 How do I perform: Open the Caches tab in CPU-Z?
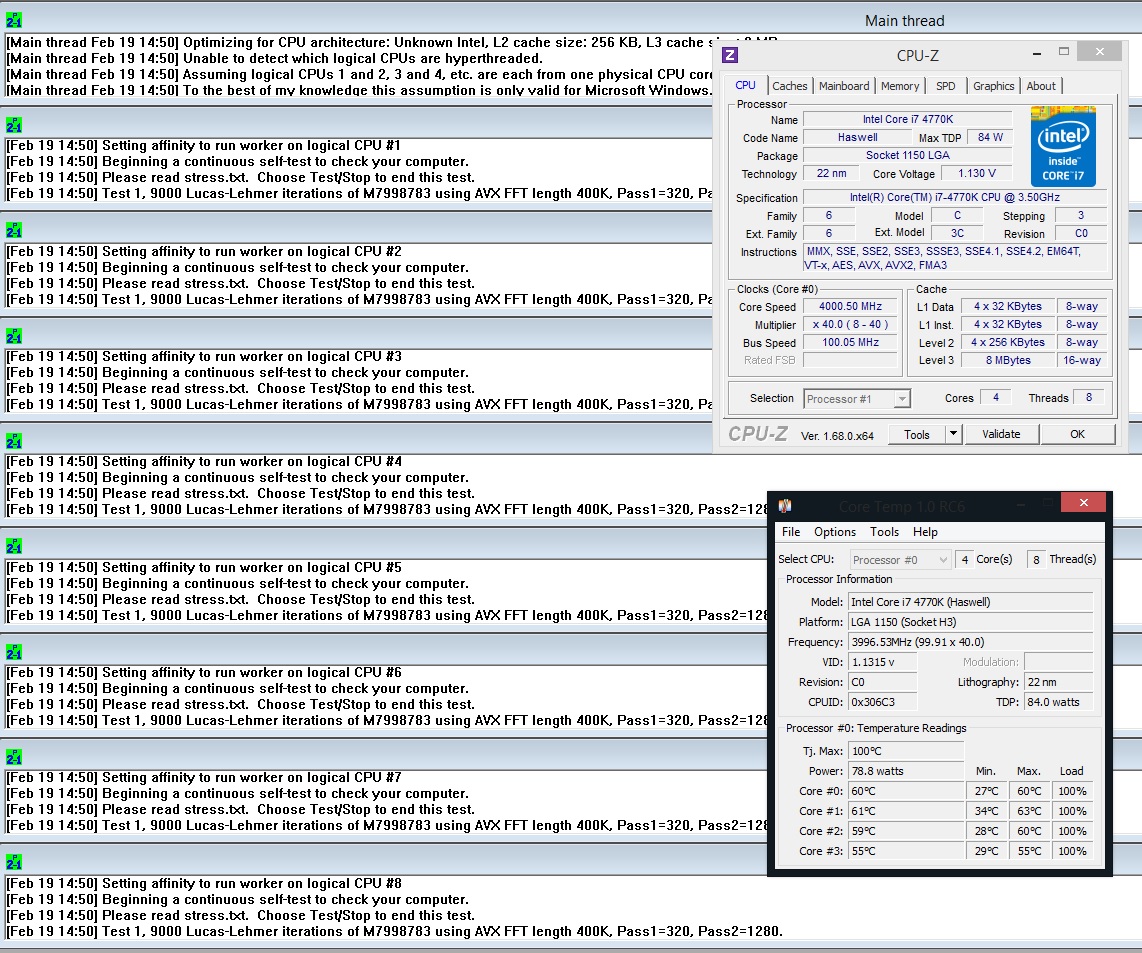(x=789, y=86)
